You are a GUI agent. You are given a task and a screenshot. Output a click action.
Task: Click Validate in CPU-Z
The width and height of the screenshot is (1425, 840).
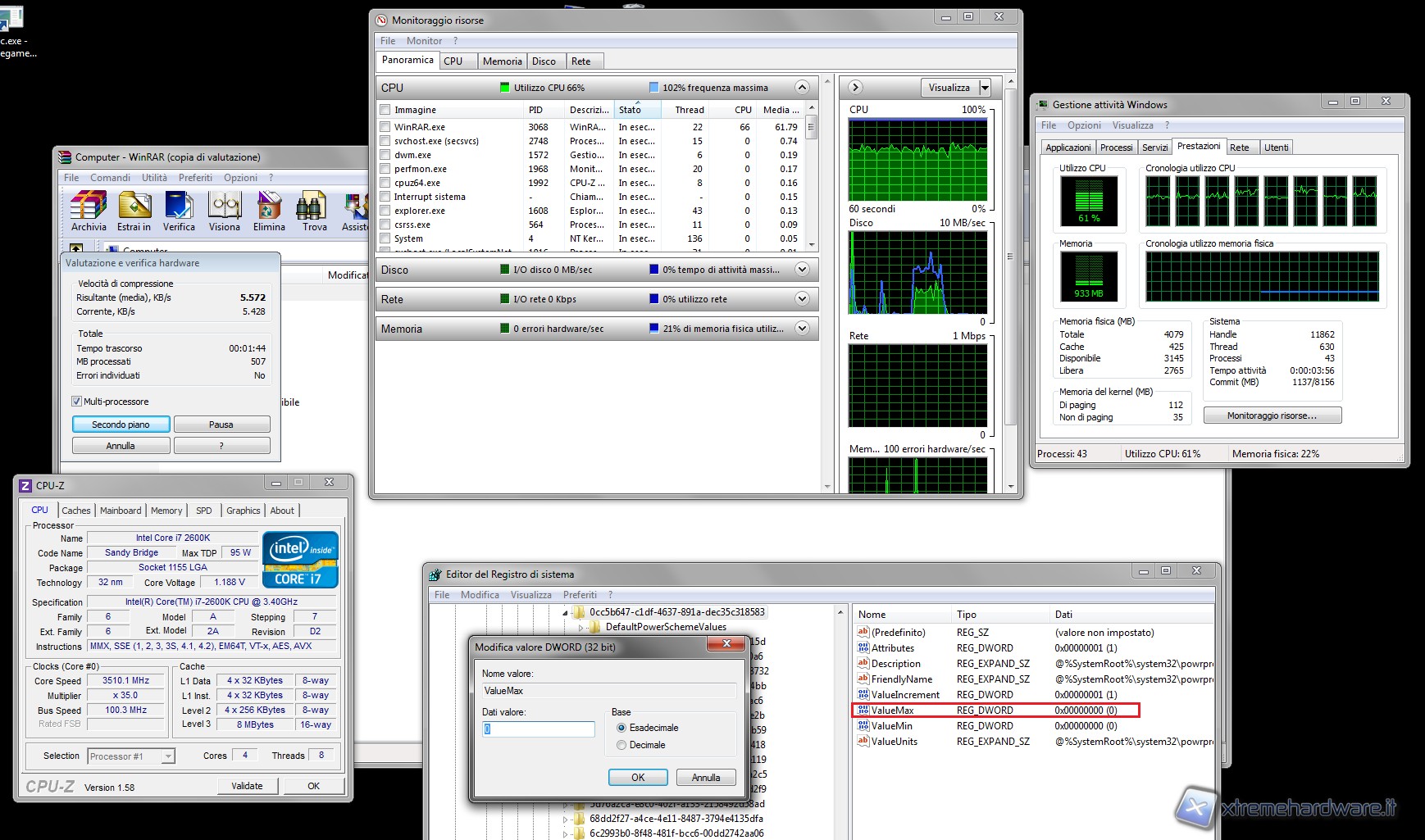[x=248, y=785]
